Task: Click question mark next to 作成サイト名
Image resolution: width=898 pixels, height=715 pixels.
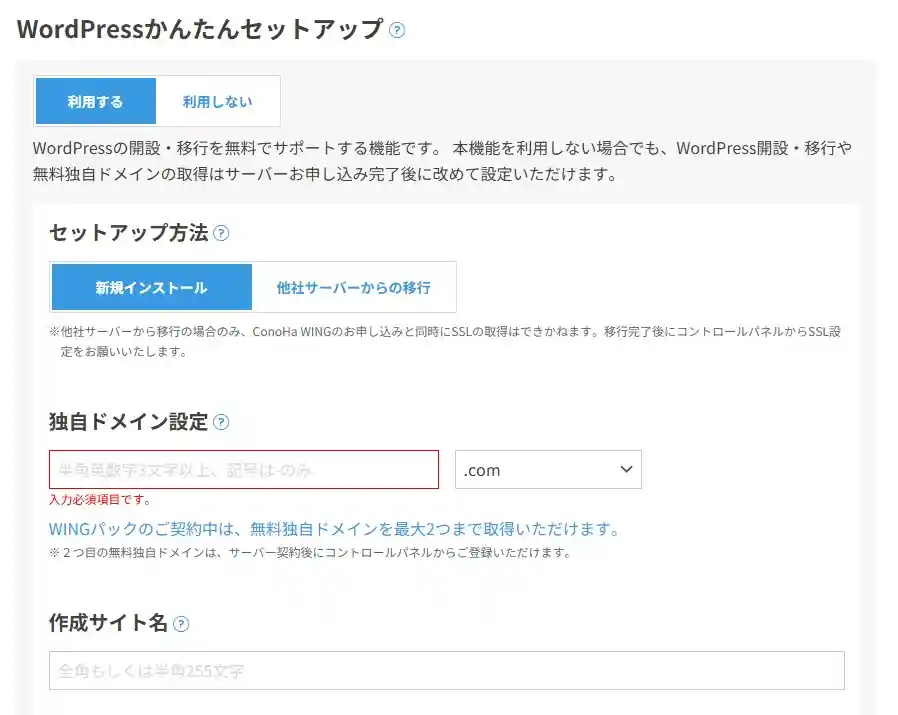Action: pyautogui.click(x=181, y=623)
